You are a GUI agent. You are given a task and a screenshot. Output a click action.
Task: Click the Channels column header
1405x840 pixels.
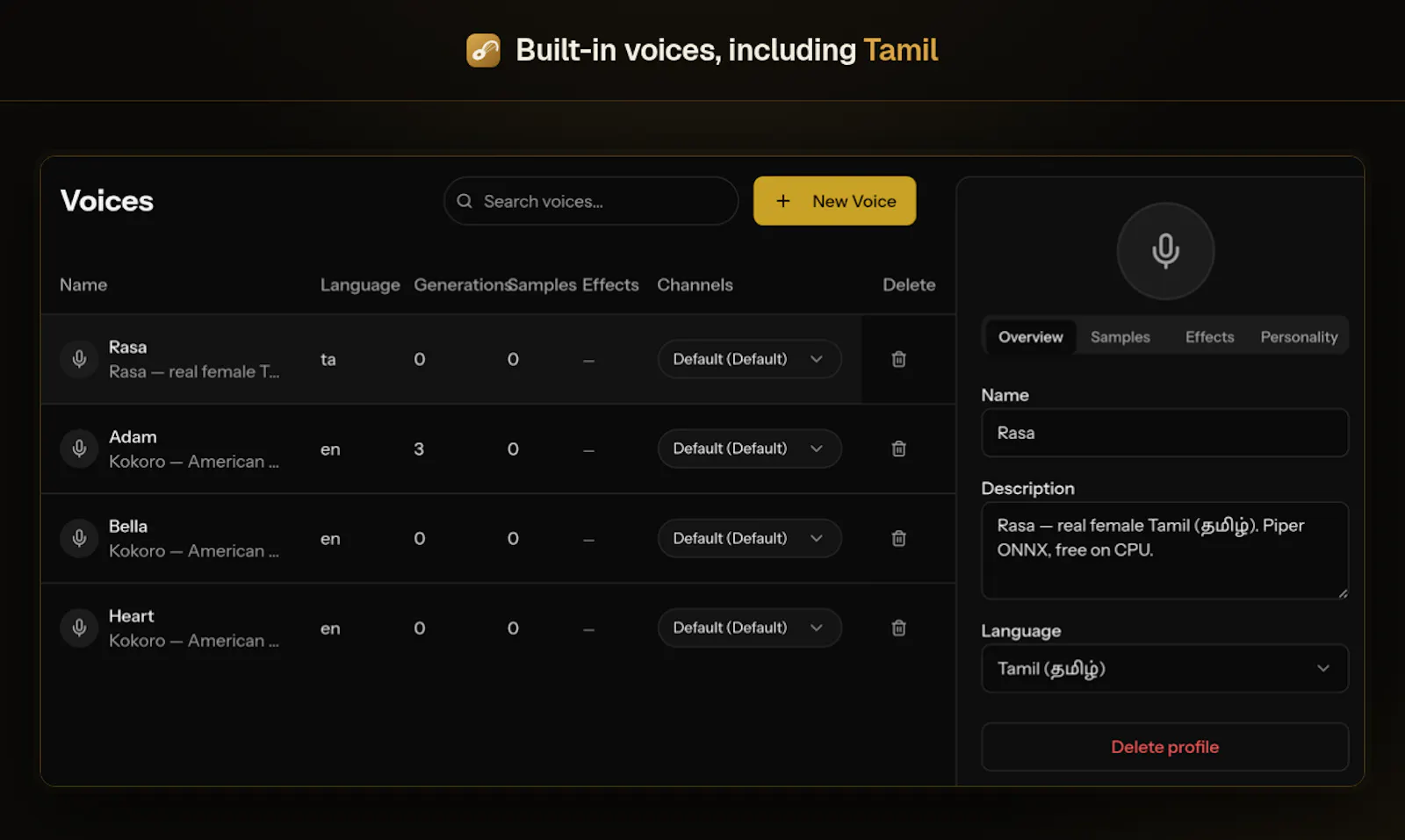695,285
